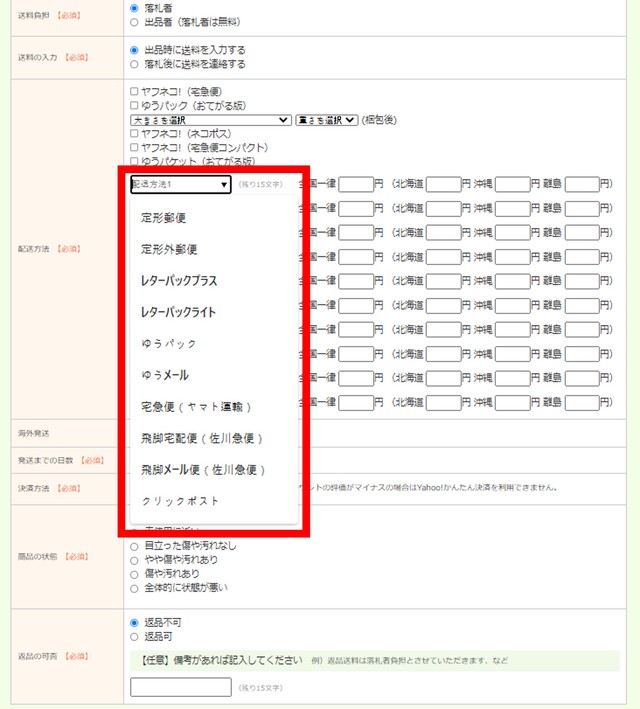Select 出品者 radio for shipping cost payer

point(135,21)
